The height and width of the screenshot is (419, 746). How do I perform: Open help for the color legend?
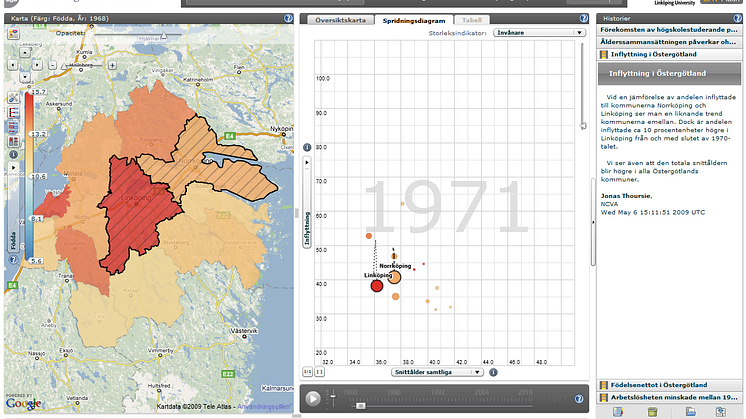[13, 260]
